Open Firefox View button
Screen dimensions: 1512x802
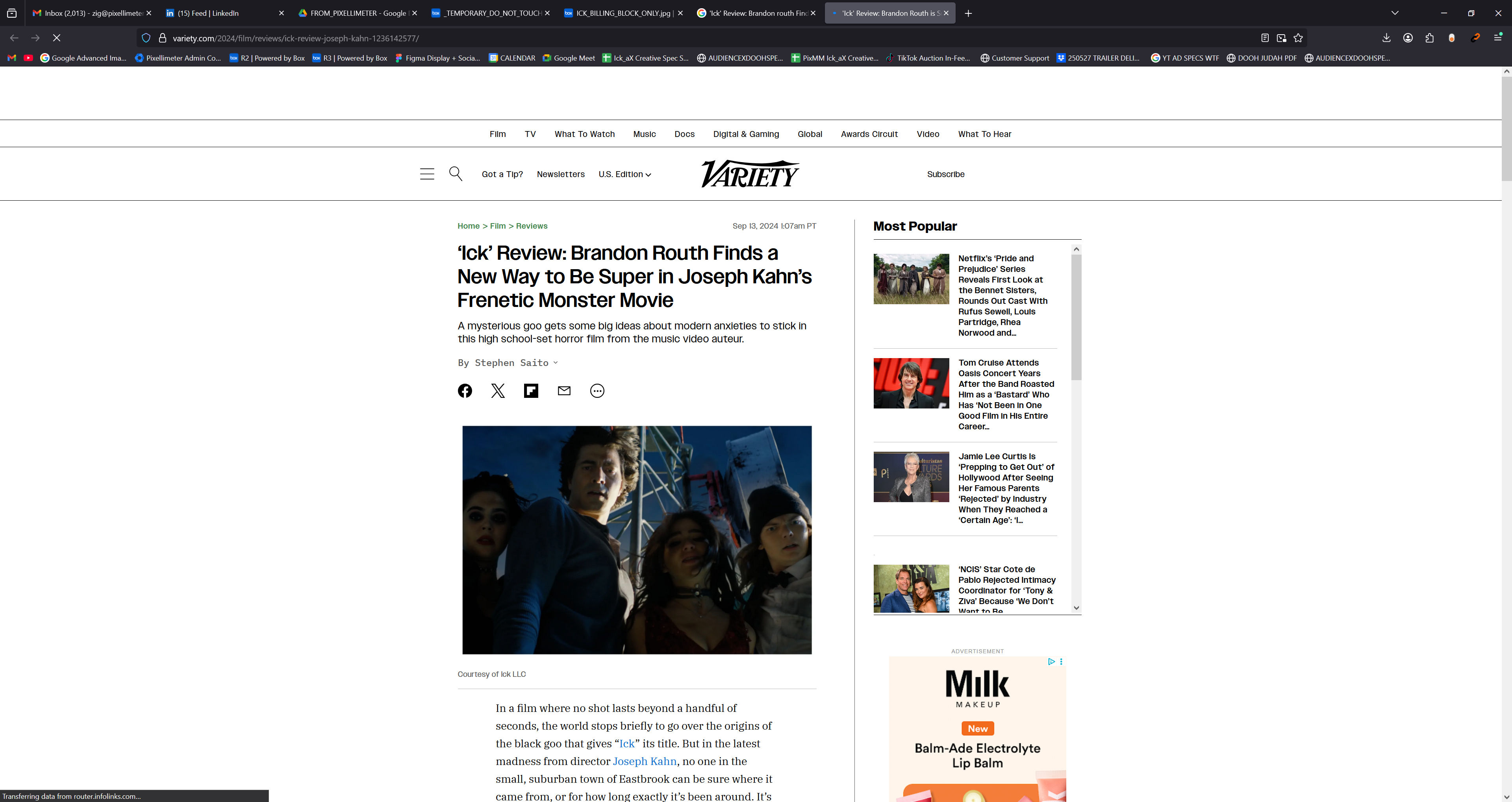point(12,13)
